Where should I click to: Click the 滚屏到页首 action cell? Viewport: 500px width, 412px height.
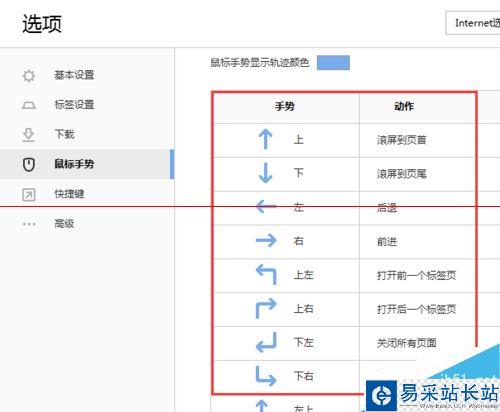pos(418,140)
